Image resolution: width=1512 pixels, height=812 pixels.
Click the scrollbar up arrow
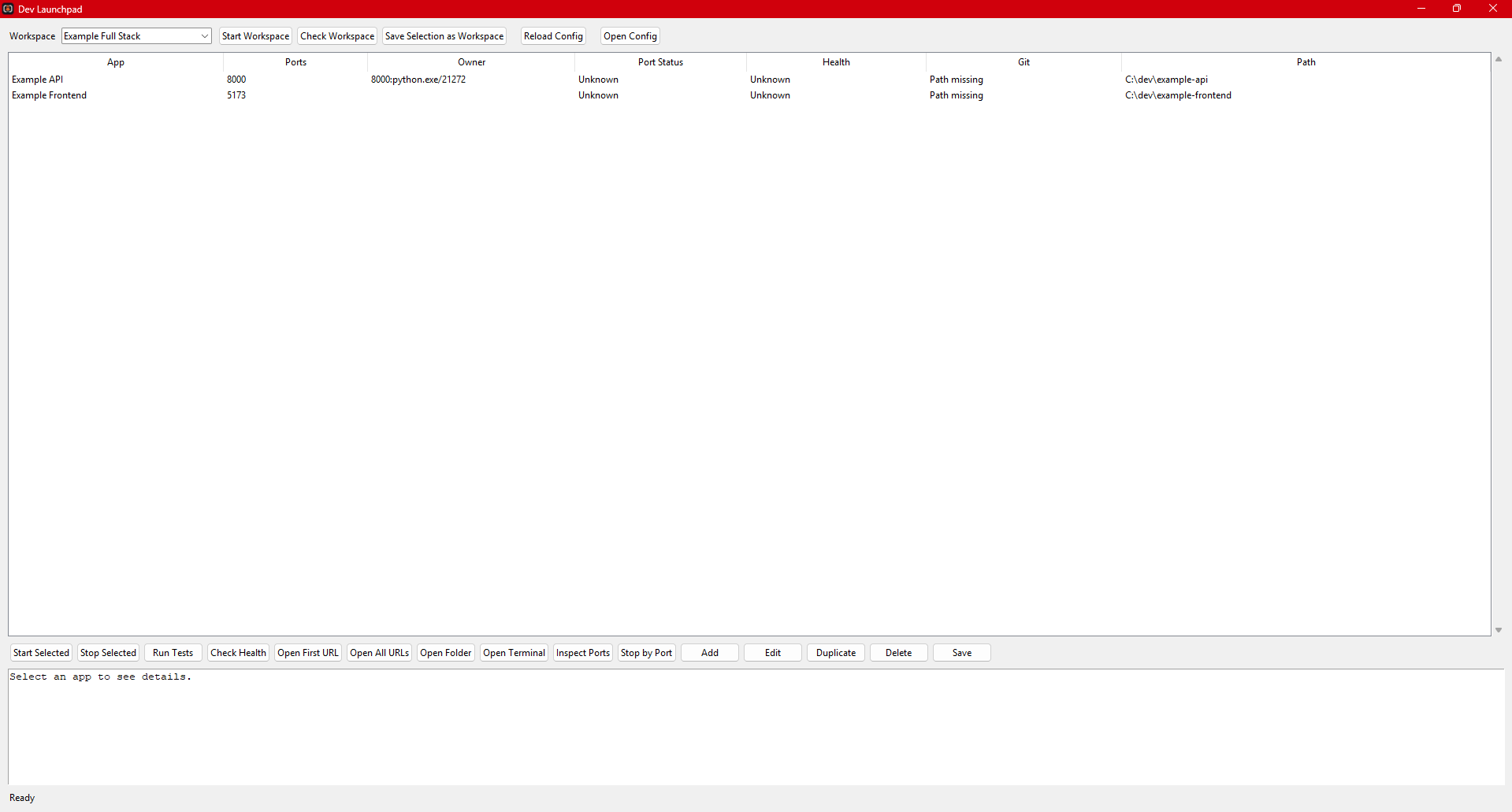click(x=1499, y=60)
